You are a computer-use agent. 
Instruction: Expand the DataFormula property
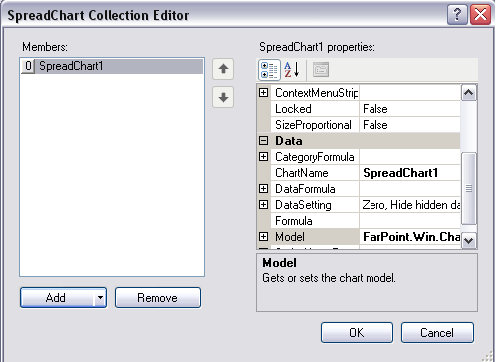click(263, 189)
